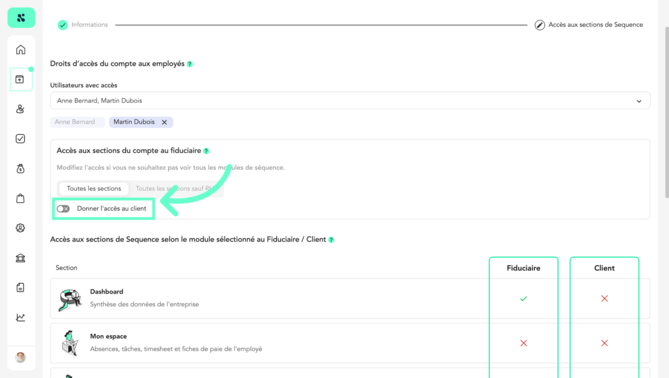Image resolution: width=669 pixels, height=378 pixels.
Task: Open the gear-badge sidebar icon
Action: 20,228
